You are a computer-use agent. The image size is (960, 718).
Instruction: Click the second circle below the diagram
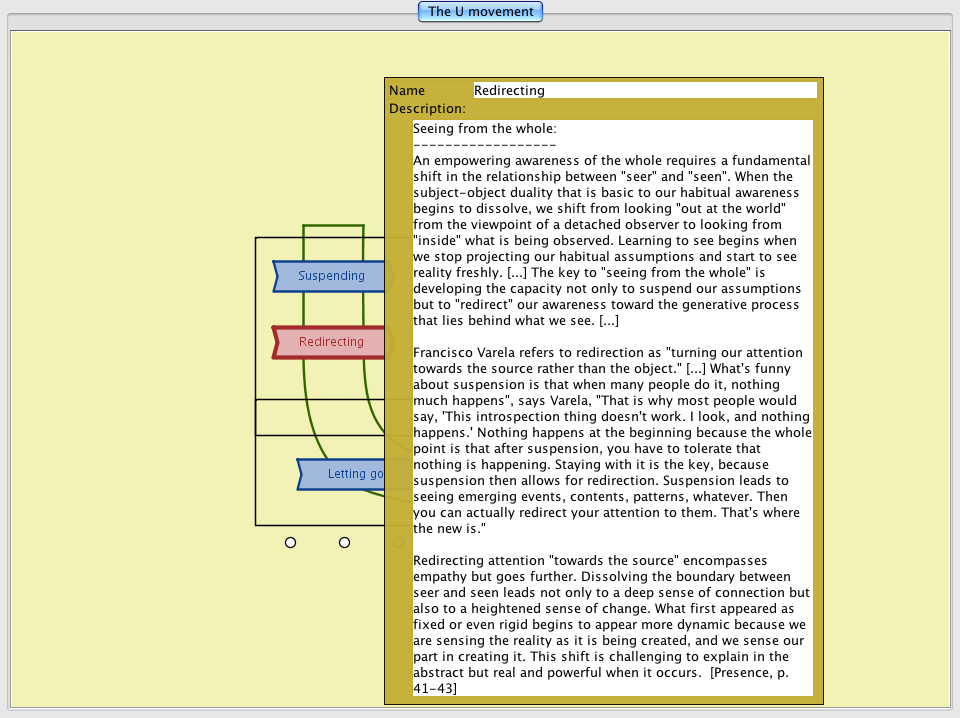[344, 542]
